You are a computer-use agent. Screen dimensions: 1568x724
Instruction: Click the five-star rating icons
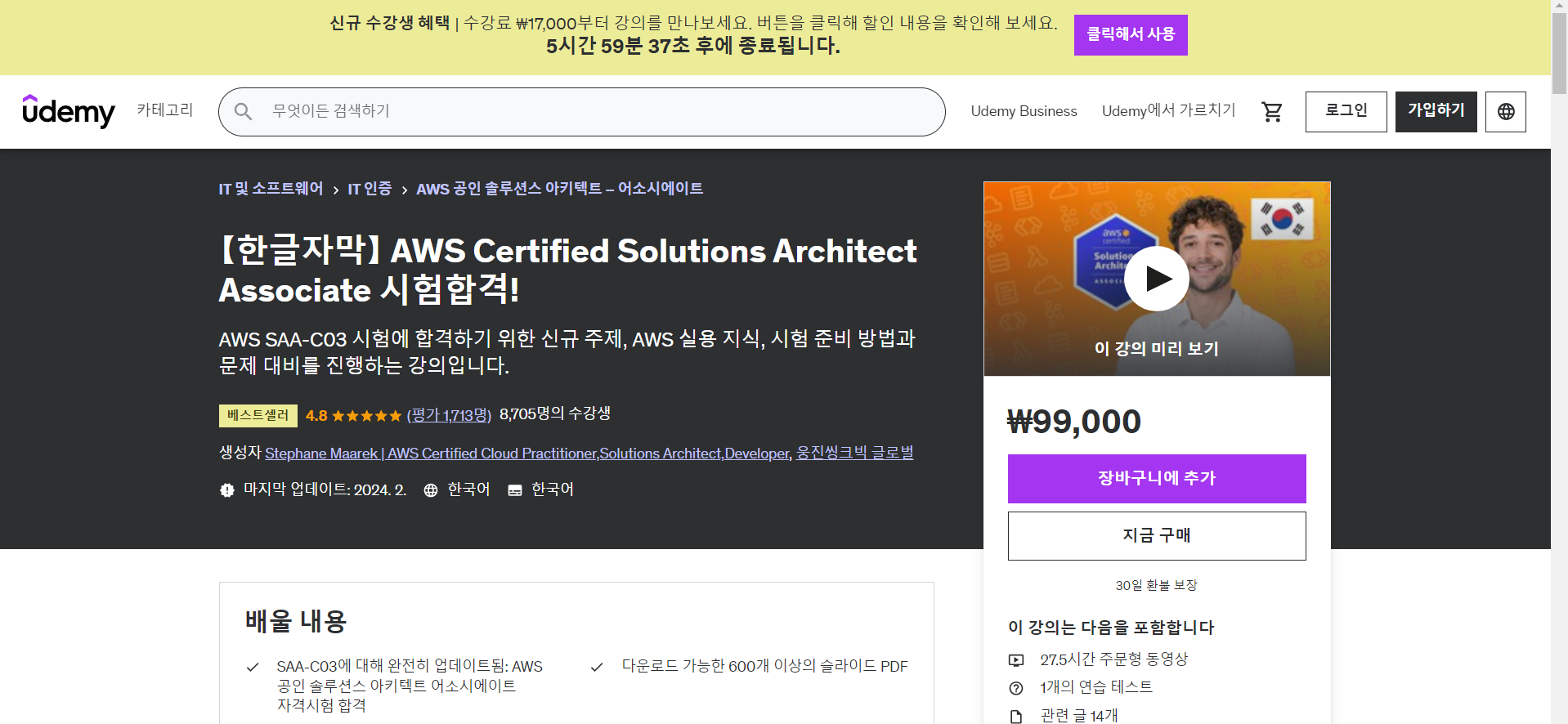[366, 416]
